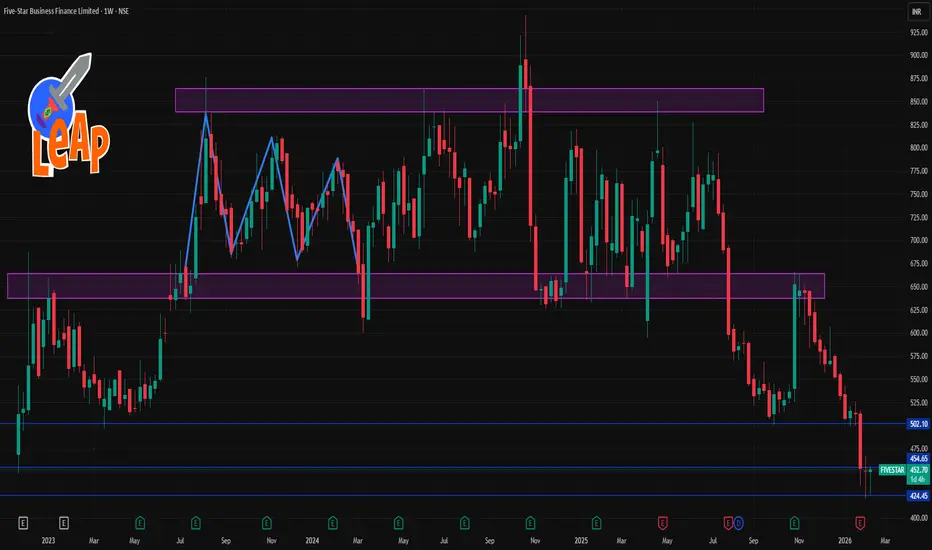Image resolution: width=932 pixels, height=550 pixels.
Task: Click the 400.00 price axis label
Action: pyautogui.click(x=918, y=518)
